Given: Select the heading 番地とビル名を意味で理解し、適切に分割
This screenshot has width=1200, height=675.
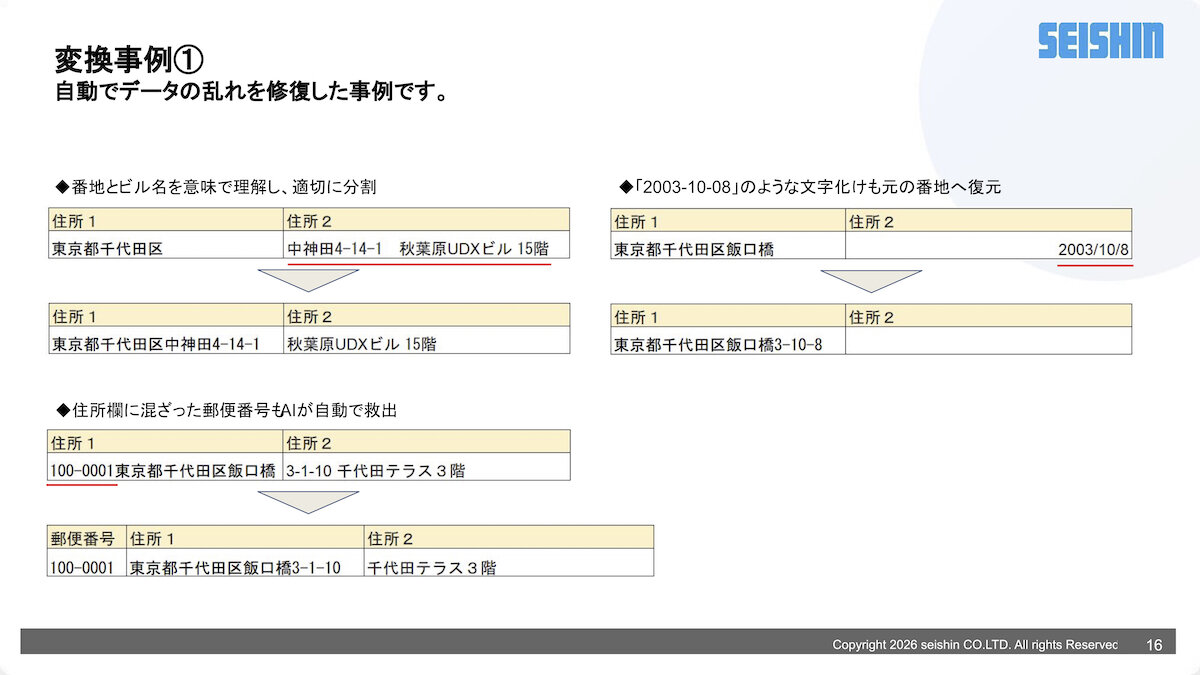Looking at the screenshot, I should pyautogui.click(x=216, y=186).
